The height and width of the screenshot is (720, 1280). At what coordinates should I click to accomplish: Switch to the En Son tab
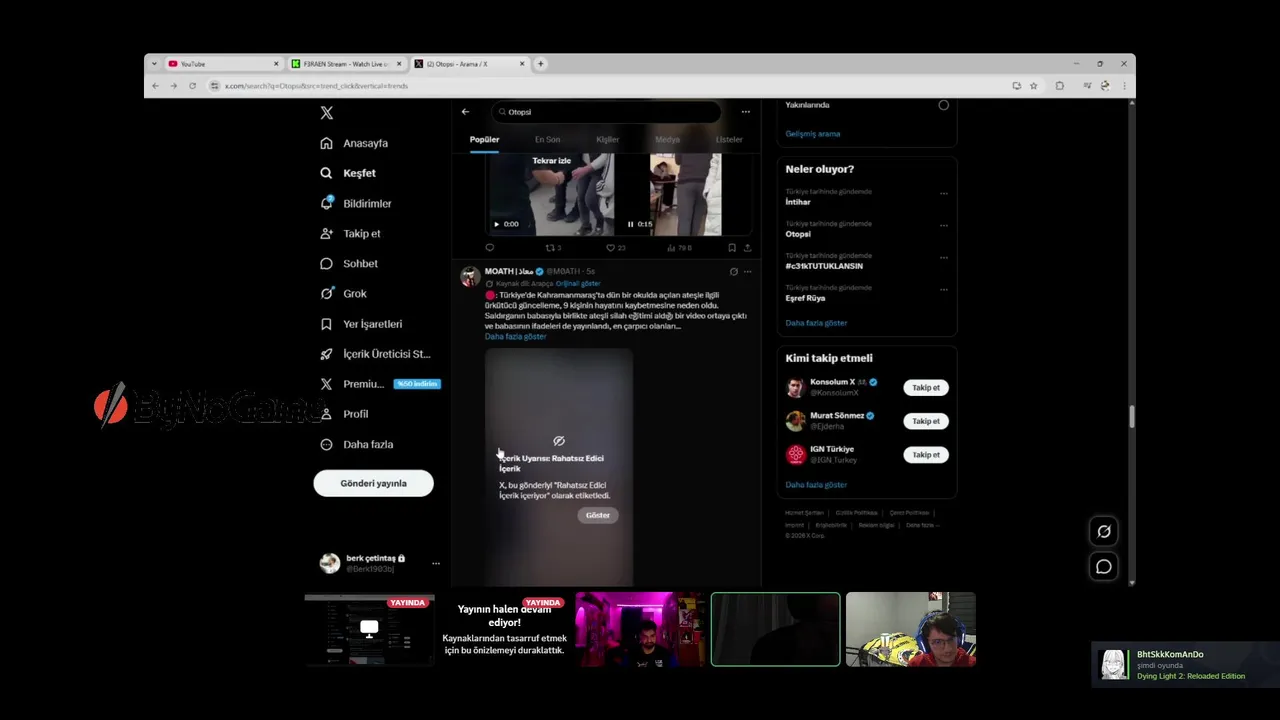tap(547, 140)
